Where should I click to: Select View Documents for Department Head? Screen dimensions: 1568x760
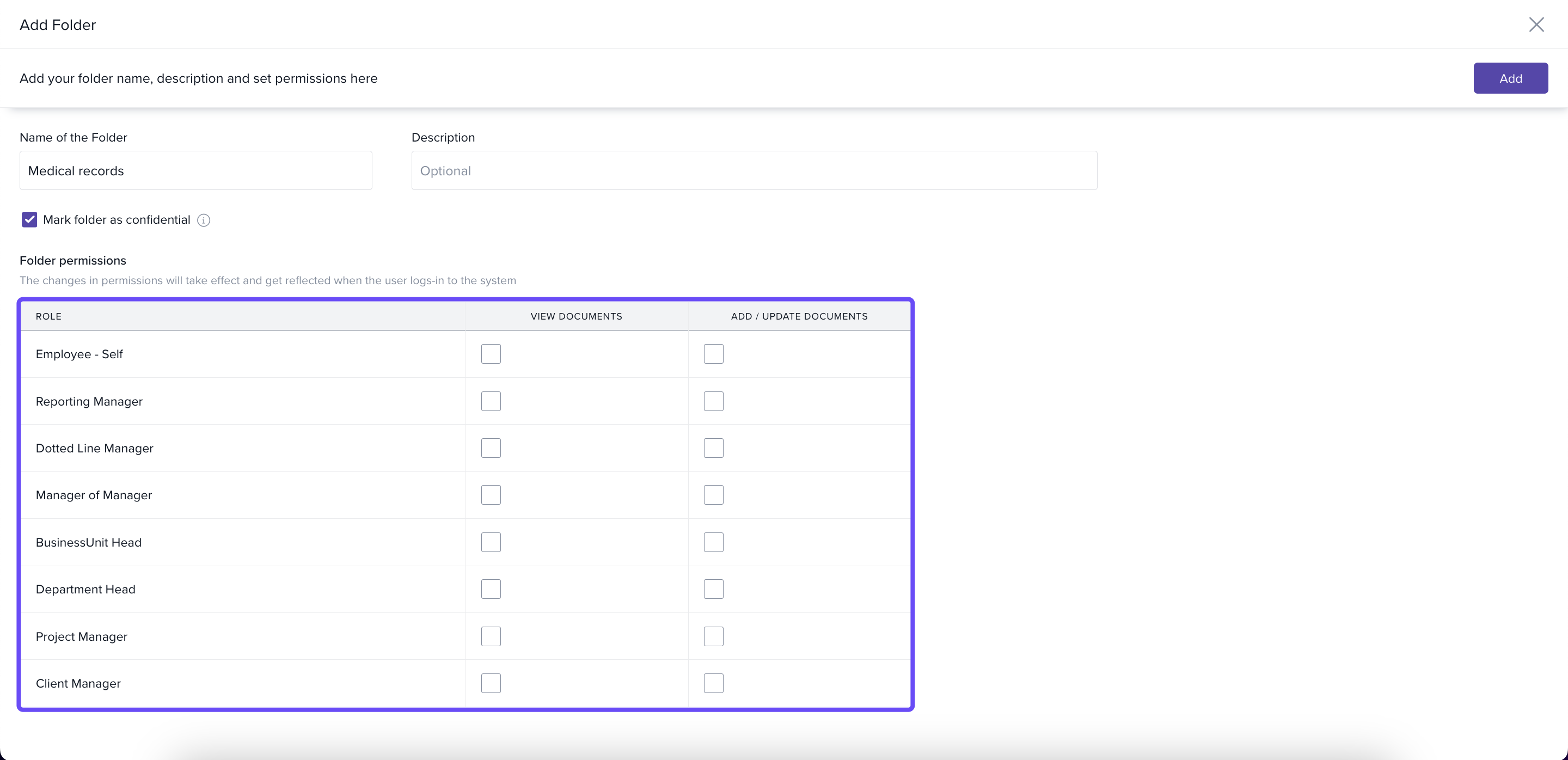(491, 589)
